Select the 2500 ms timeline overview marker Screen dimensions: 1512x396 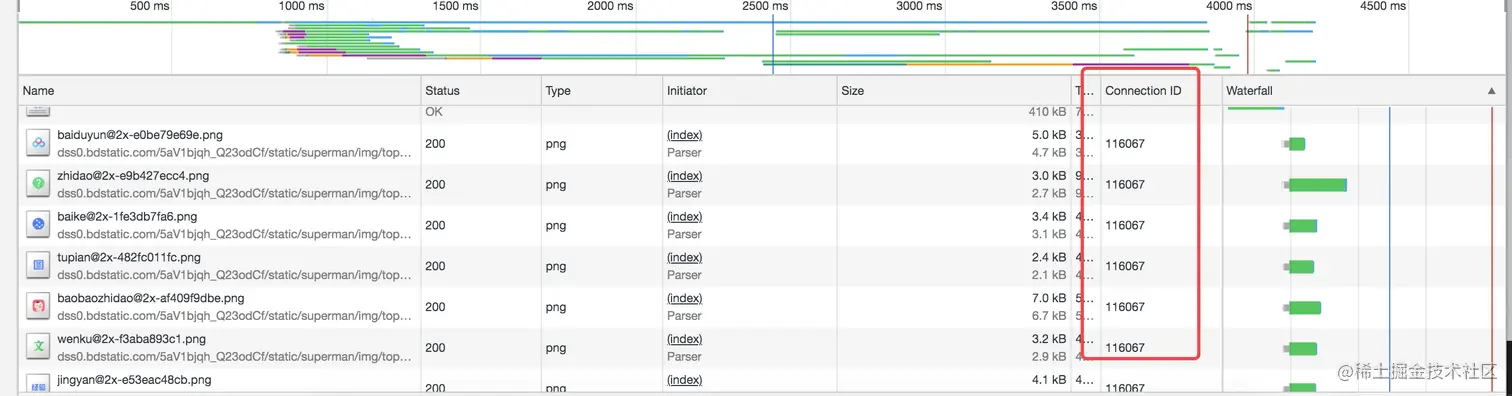coord(765,6)
